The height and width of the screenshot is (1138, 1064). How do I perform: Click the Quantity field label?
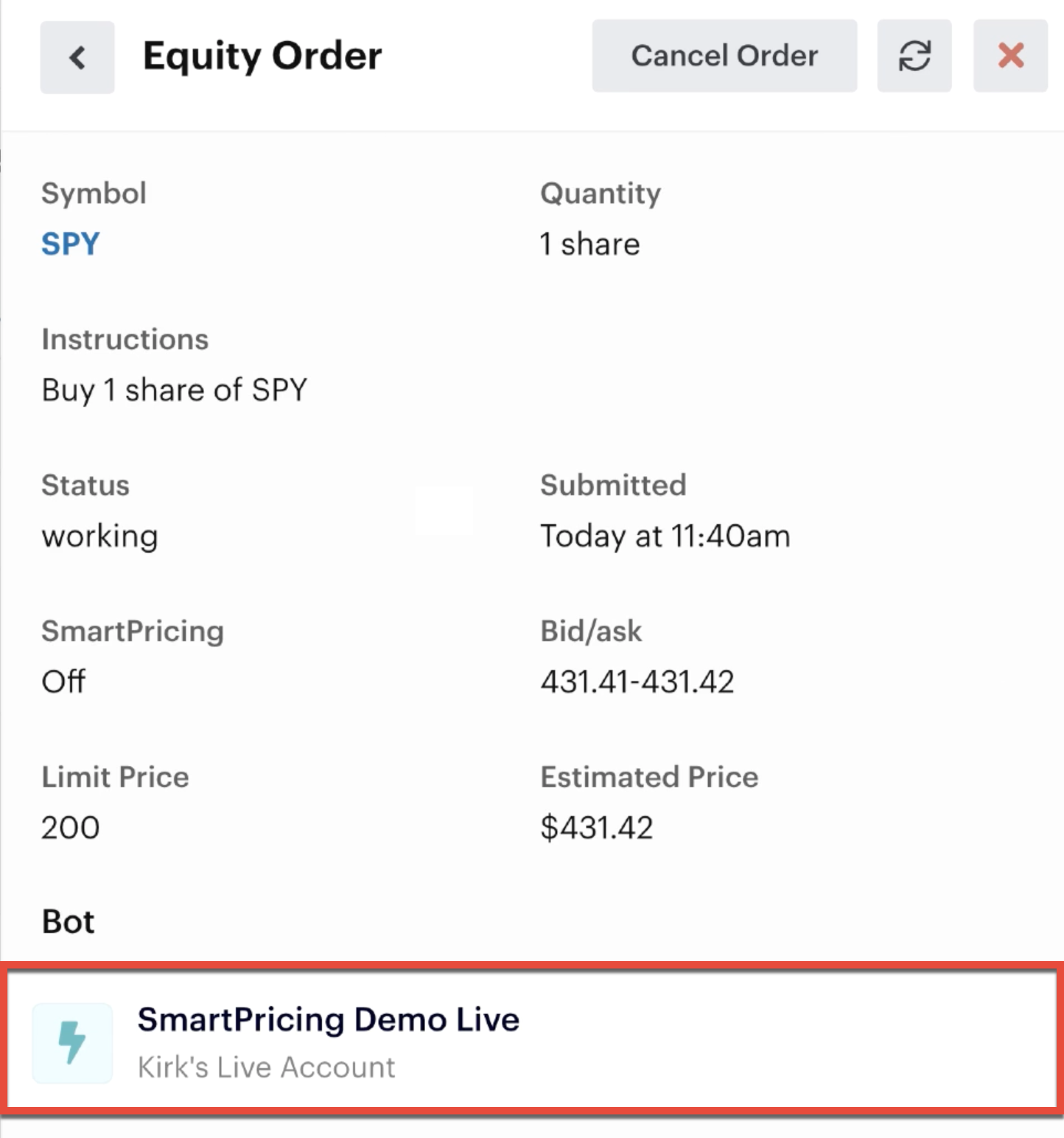[601, 194]
